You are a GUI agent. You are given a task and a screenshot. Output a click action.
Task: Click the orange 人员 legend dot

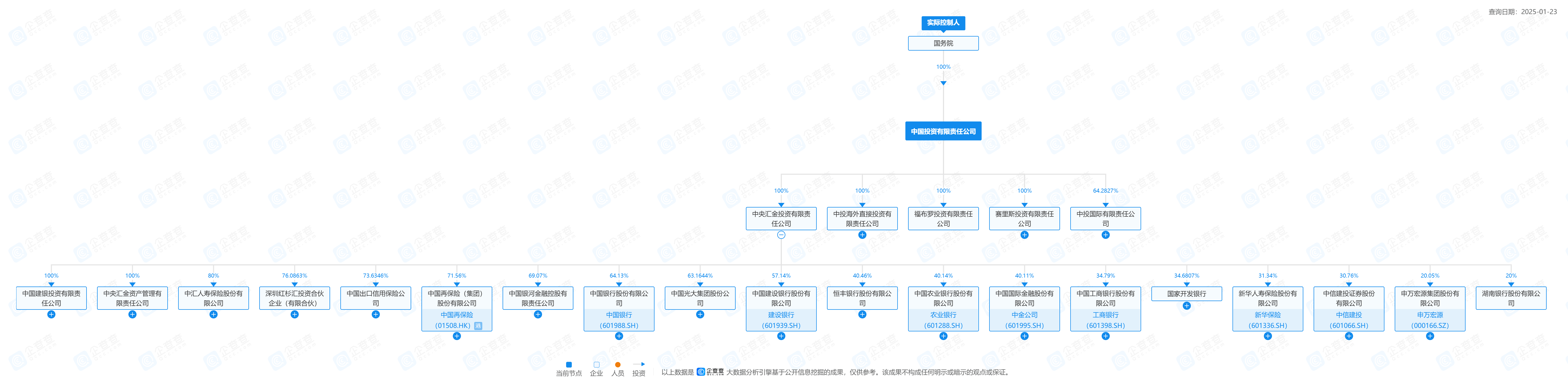point(617,365)
